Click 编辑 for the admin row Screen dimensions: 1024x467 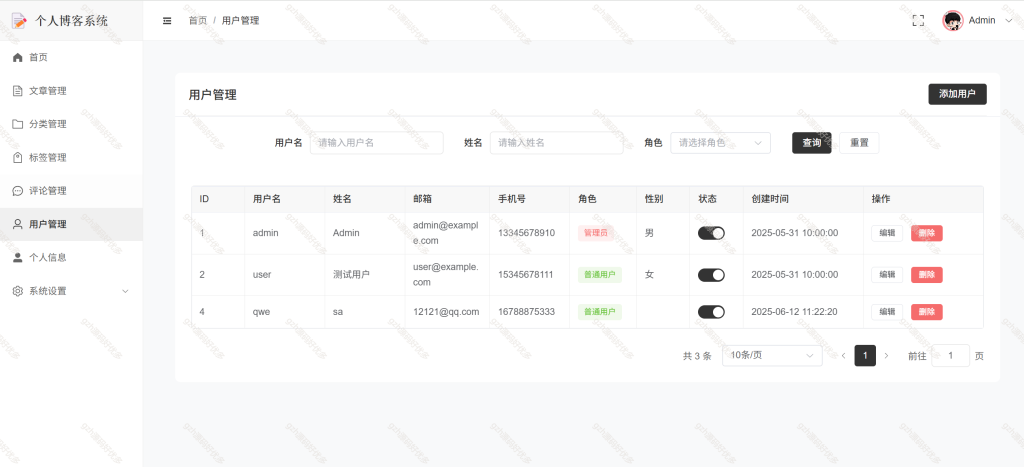[887, 233]
